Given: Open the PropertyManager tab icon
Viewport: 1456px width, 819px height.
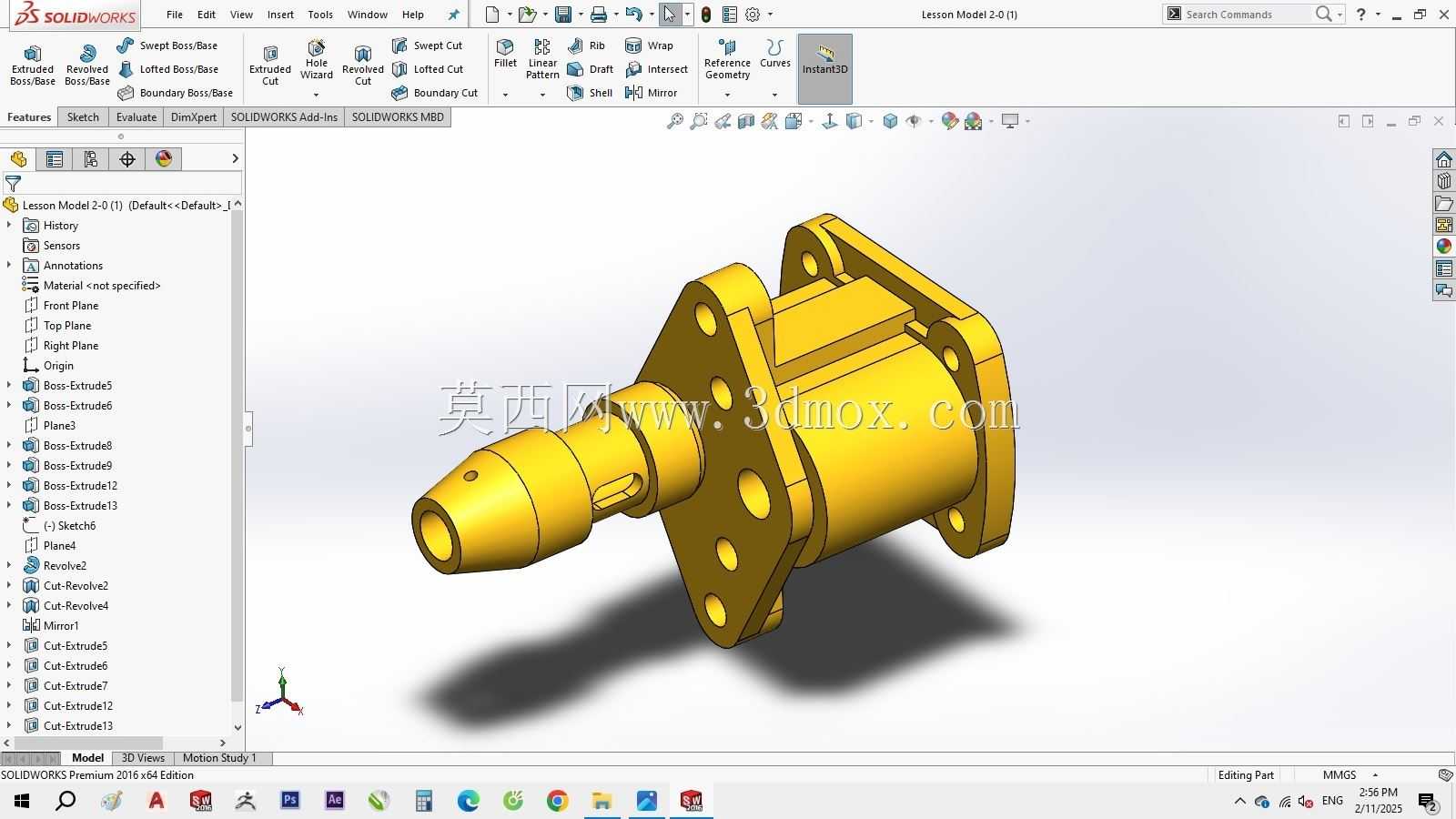Looking at the screenshot, I should click(55, 159).
